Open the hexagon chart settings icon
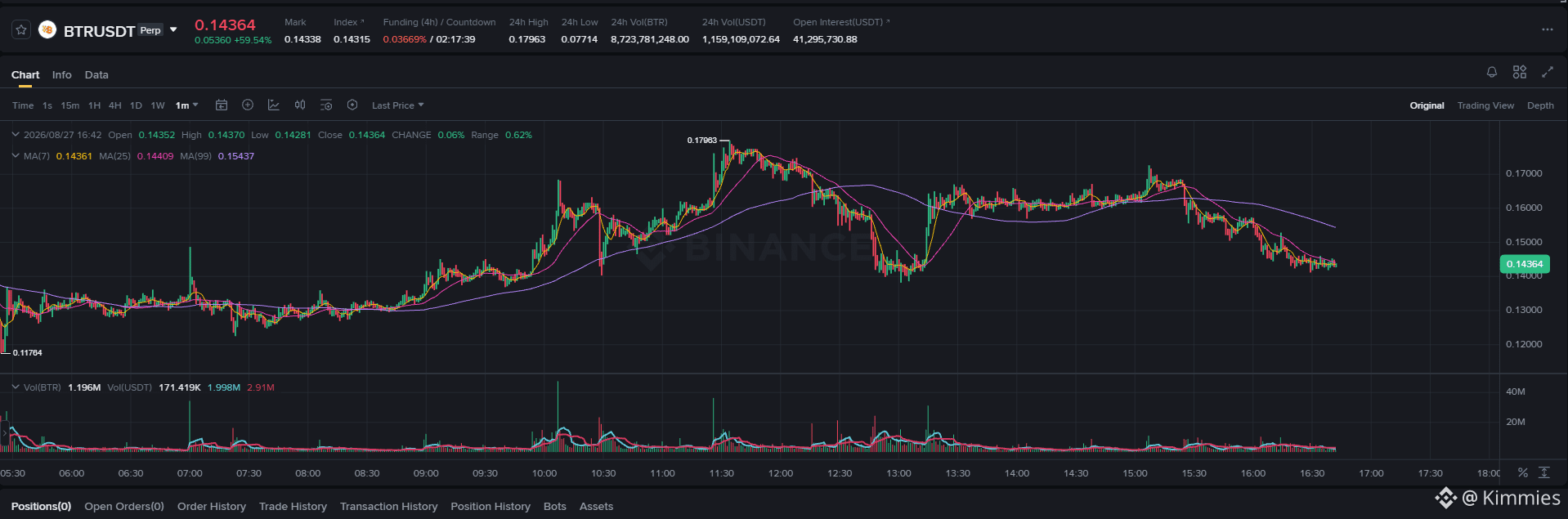 352,105
